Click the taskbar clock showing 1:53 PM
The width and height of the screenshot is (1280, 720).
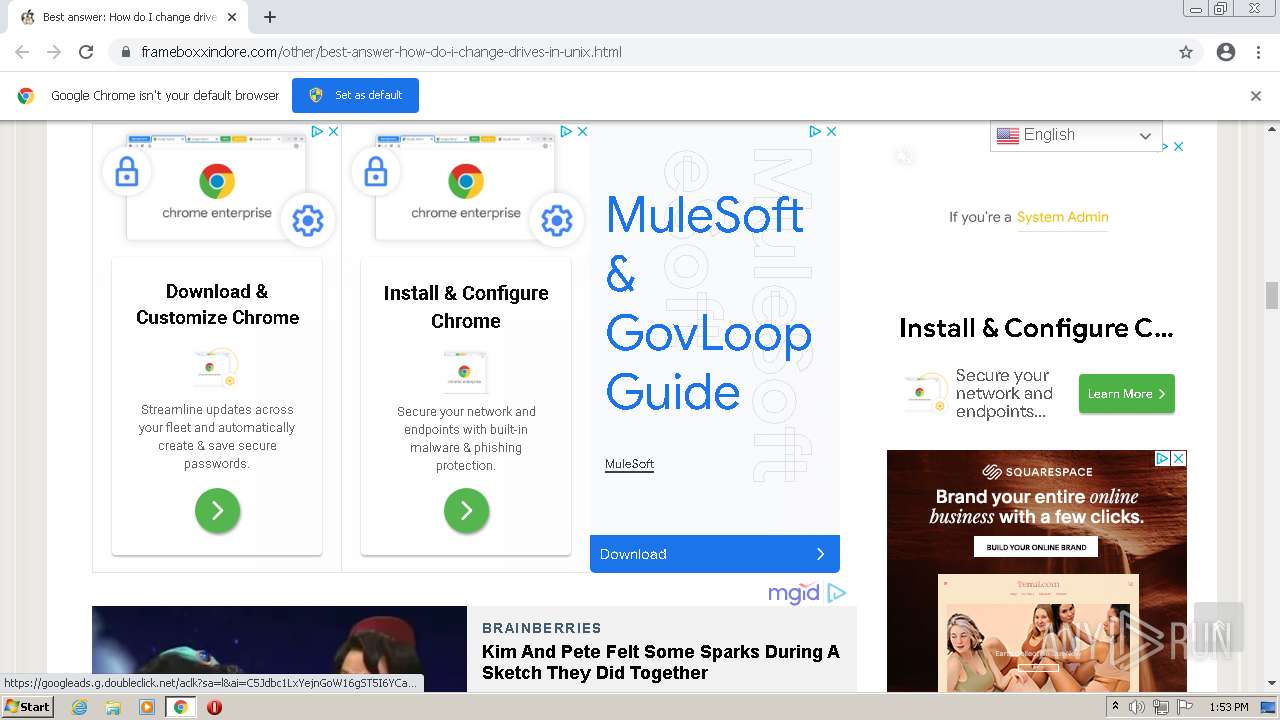click(1228, 707)
